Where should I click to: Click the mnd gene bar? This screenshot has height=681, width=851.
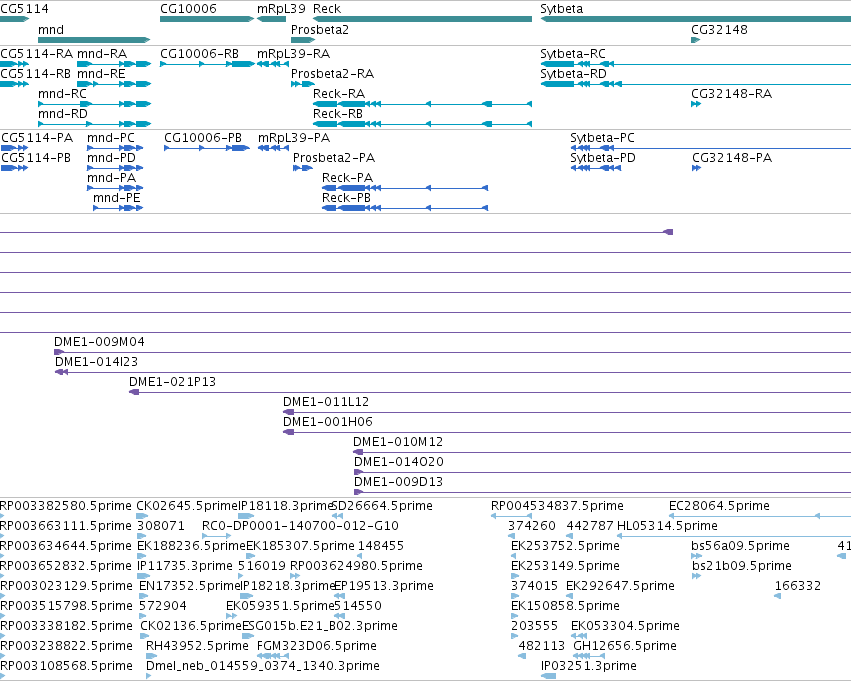(94, 40)
